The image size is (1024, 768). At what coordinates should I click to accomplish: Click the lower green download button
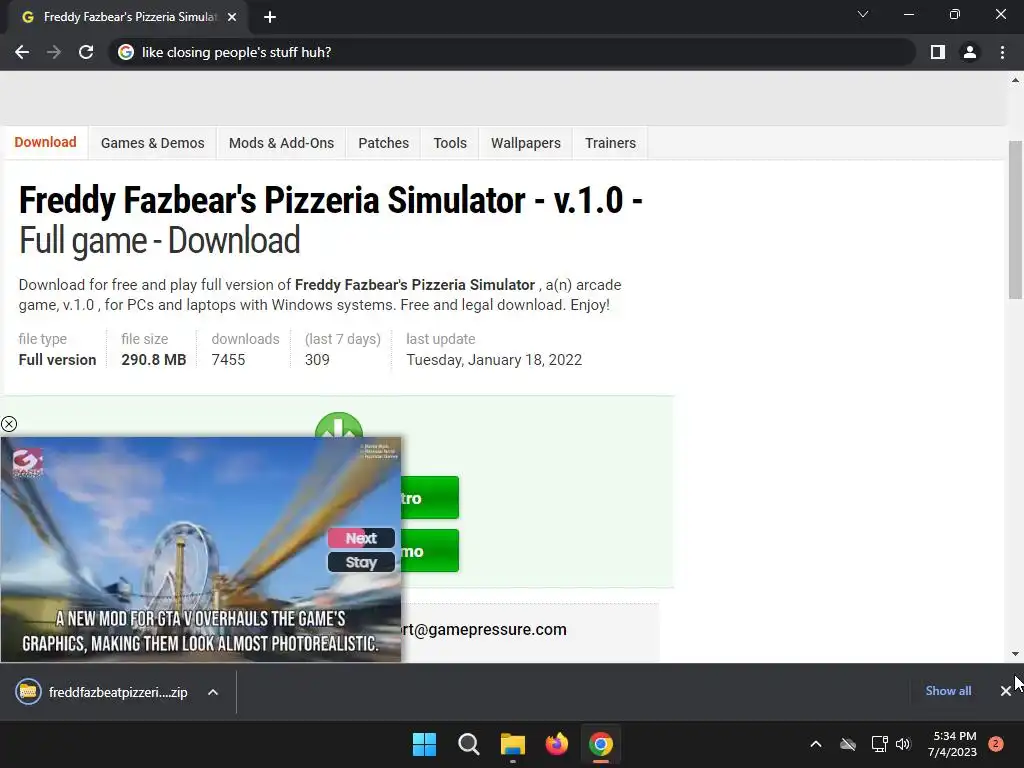(x=430, y=551)
